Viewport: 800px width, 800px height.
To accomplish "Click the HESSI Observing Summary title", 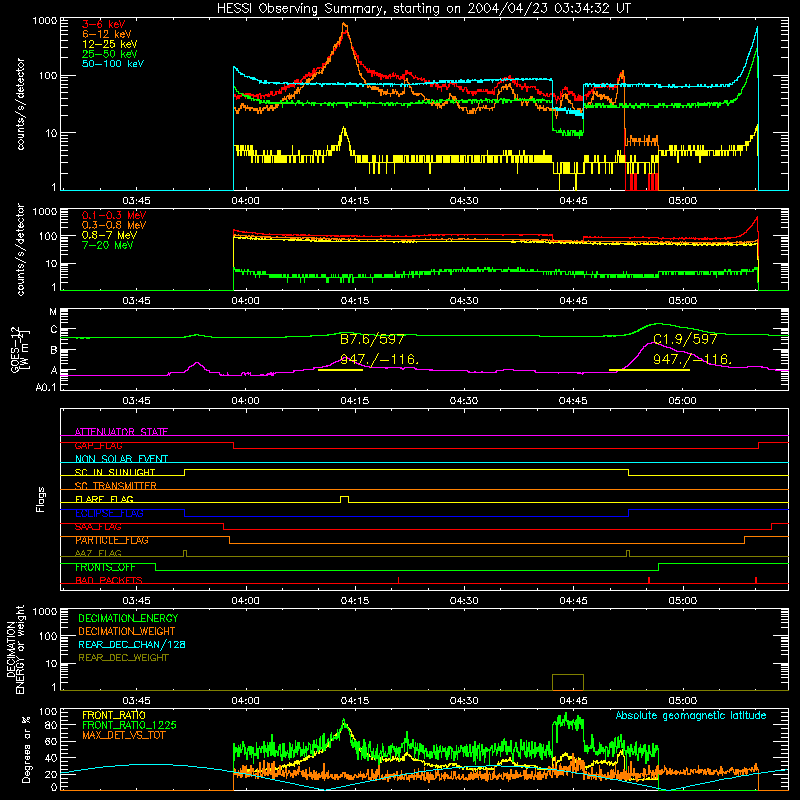I will pyautogui.click(x=423, y=8).
